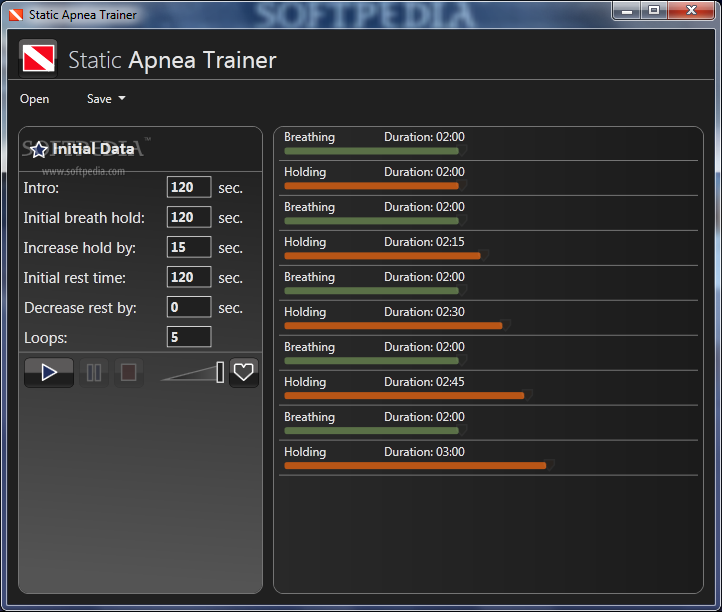Viewport: 722px width, 612px height.
Task: Click the stop button
Action: point(128,373)
